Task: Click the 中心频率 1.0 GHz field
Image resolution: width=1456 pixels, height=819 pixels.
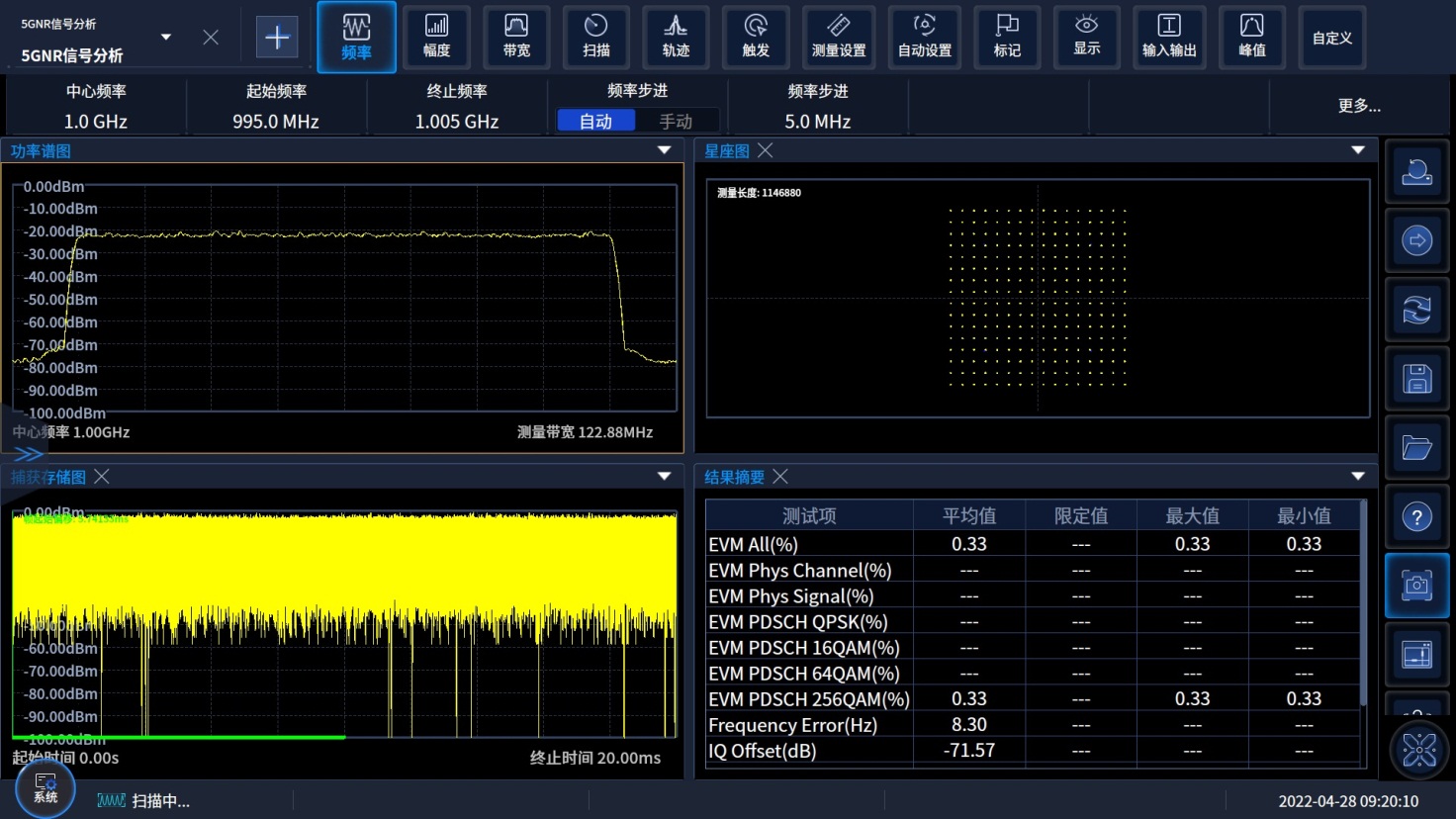Action: (x=96, y=107)
